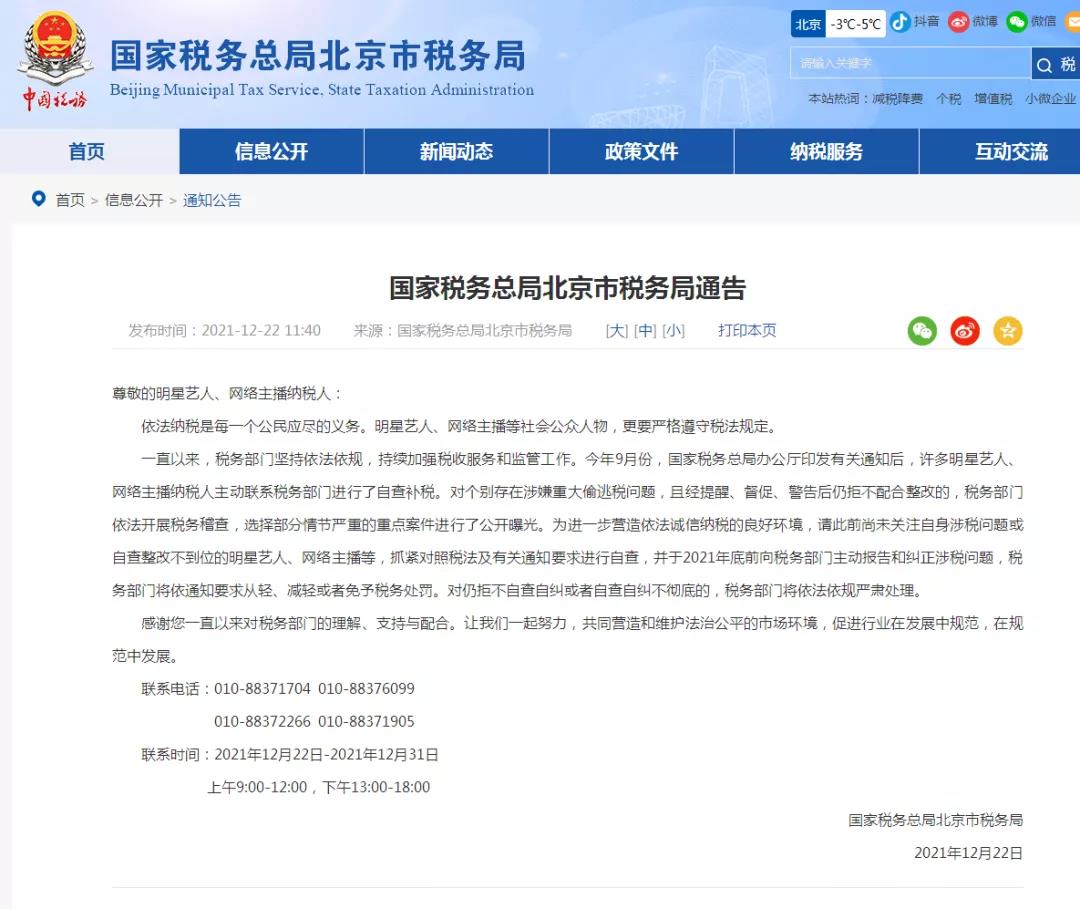Click the location pin breadcrumb icon
The image size is (1080, 909).
[x=36, y=199]
